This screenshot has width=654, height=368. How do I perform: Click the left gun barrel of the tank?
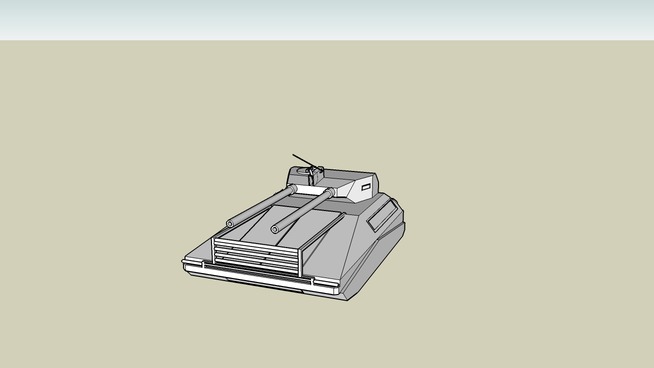[x=261, y=207]
